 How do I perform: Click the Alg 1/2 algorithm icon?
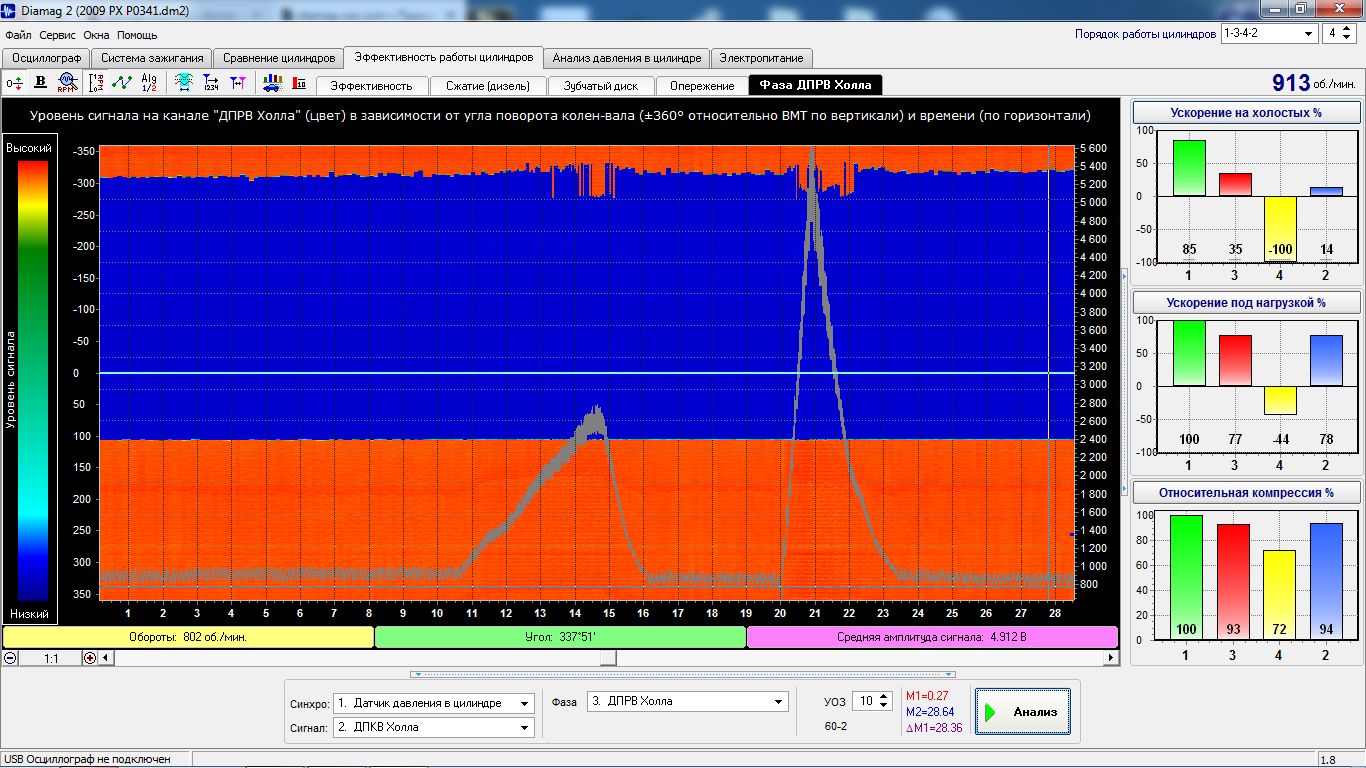coord(149,82)
